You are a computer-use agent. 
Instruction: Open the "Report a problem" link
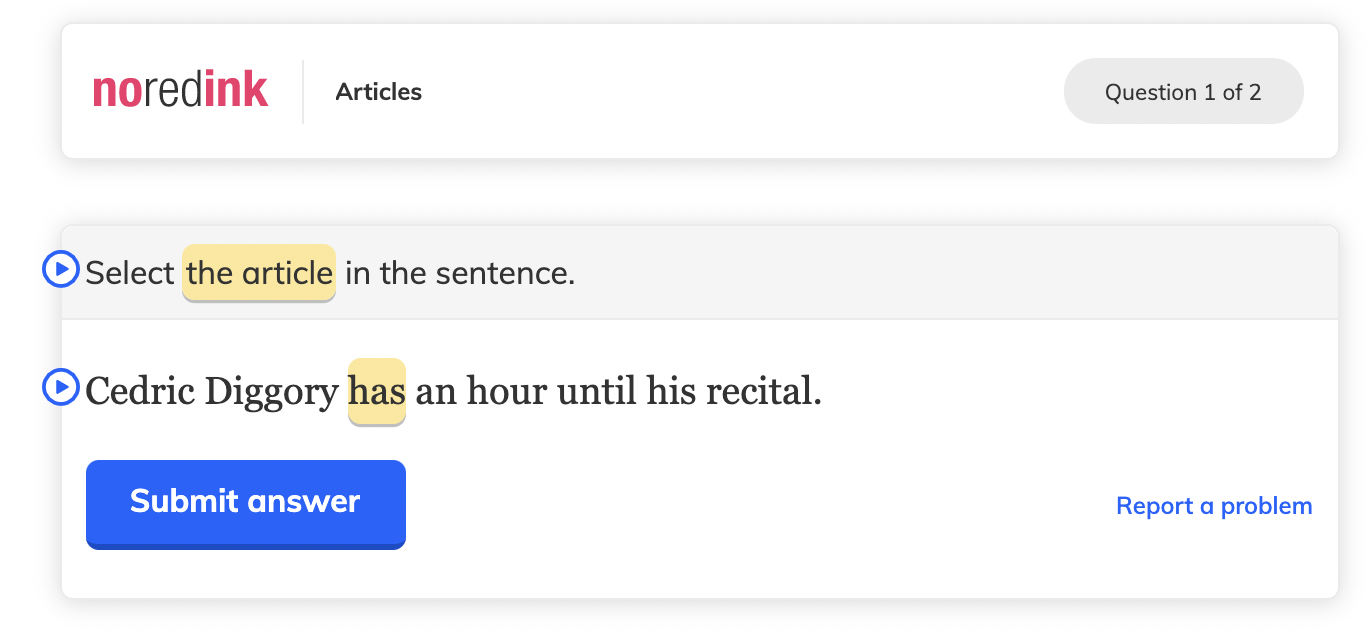tap(1214, 506)
